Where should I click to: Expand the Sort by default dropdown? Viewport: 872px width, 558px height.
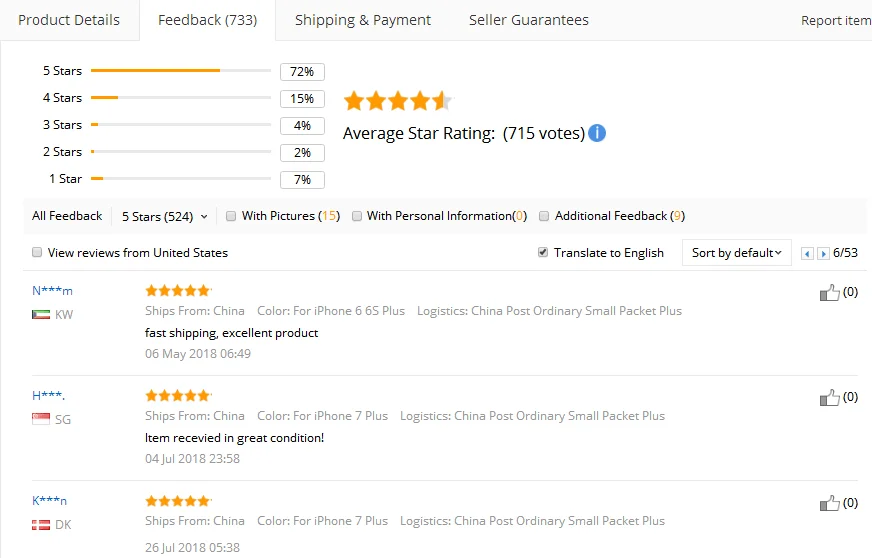[736, 253]
